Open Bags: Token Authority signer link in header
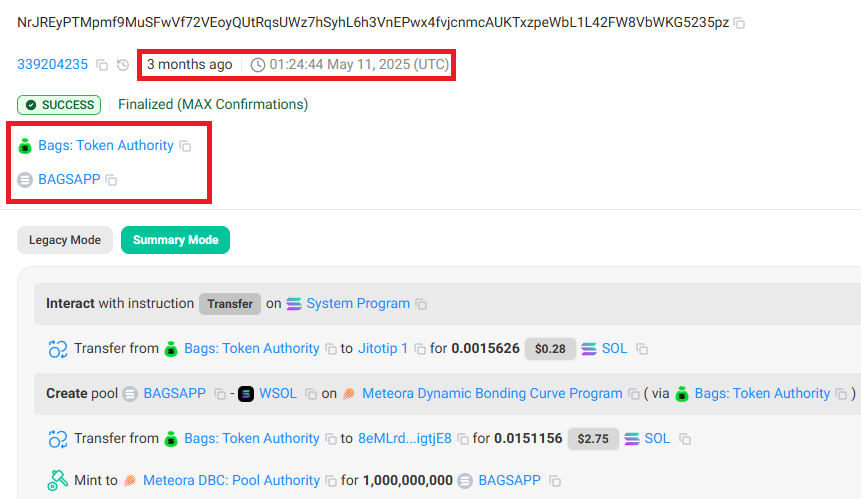The height and width of the screenshot is (499, 861). pyautogui.click(x=106, y=145)
